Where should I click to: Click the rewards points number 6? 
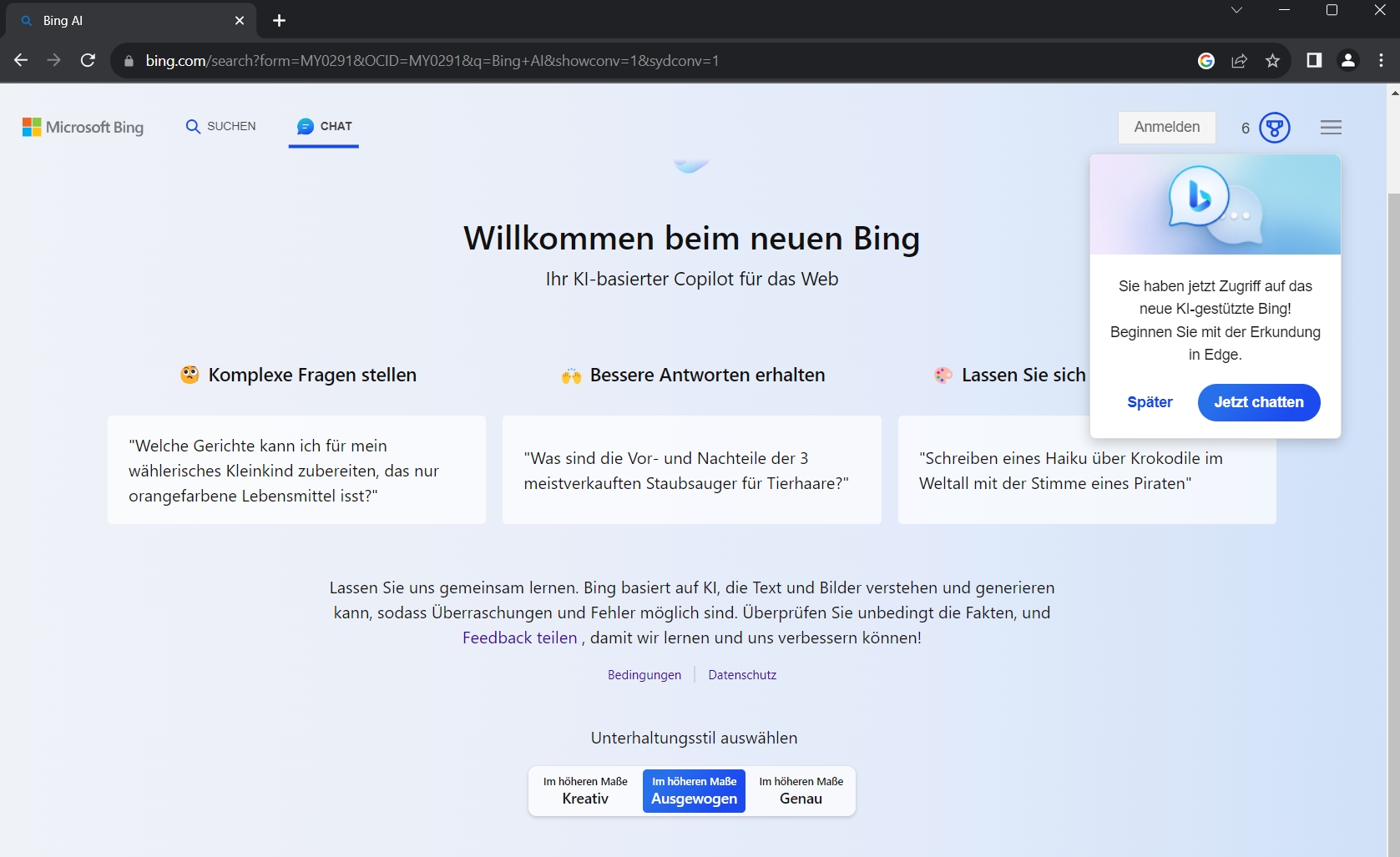(1245, 128)
